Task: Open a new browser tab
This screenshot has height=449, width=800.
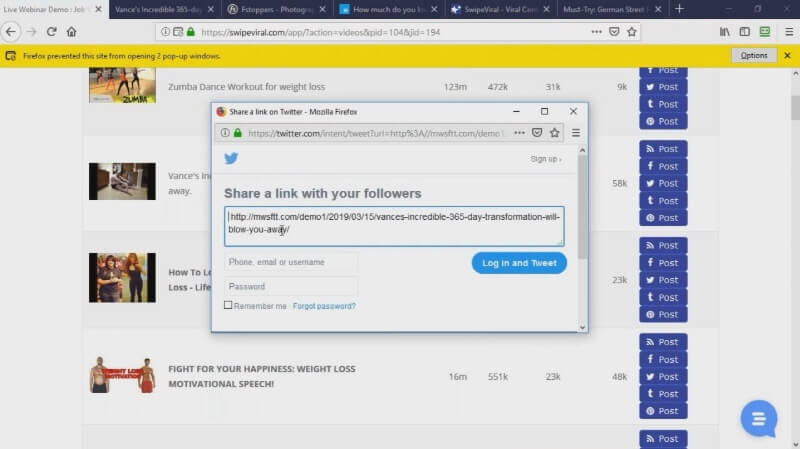Action: click(679, 9)
